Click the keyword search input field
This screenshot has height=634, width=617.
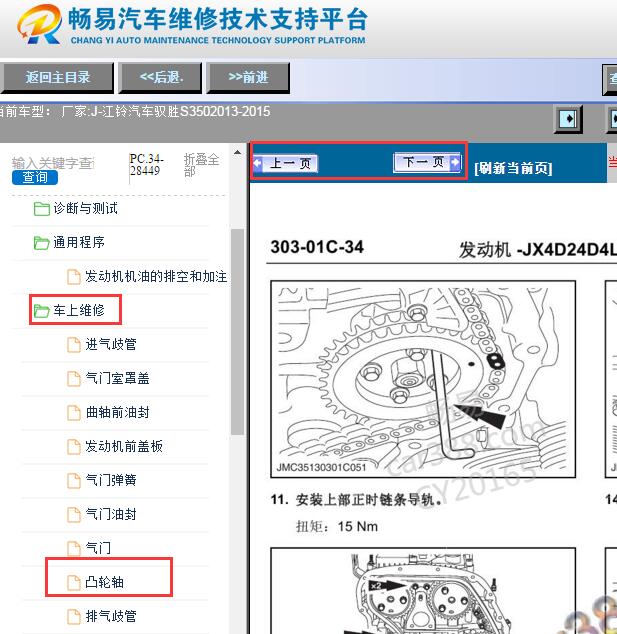[x=53, y=163]
